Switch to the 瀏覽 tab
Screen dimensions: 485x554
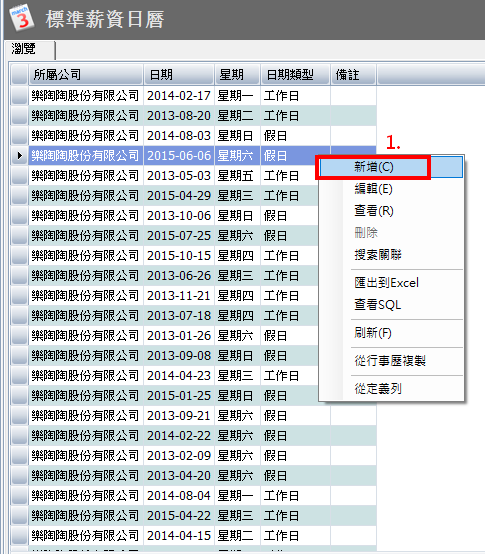click(x=30, y=49)
